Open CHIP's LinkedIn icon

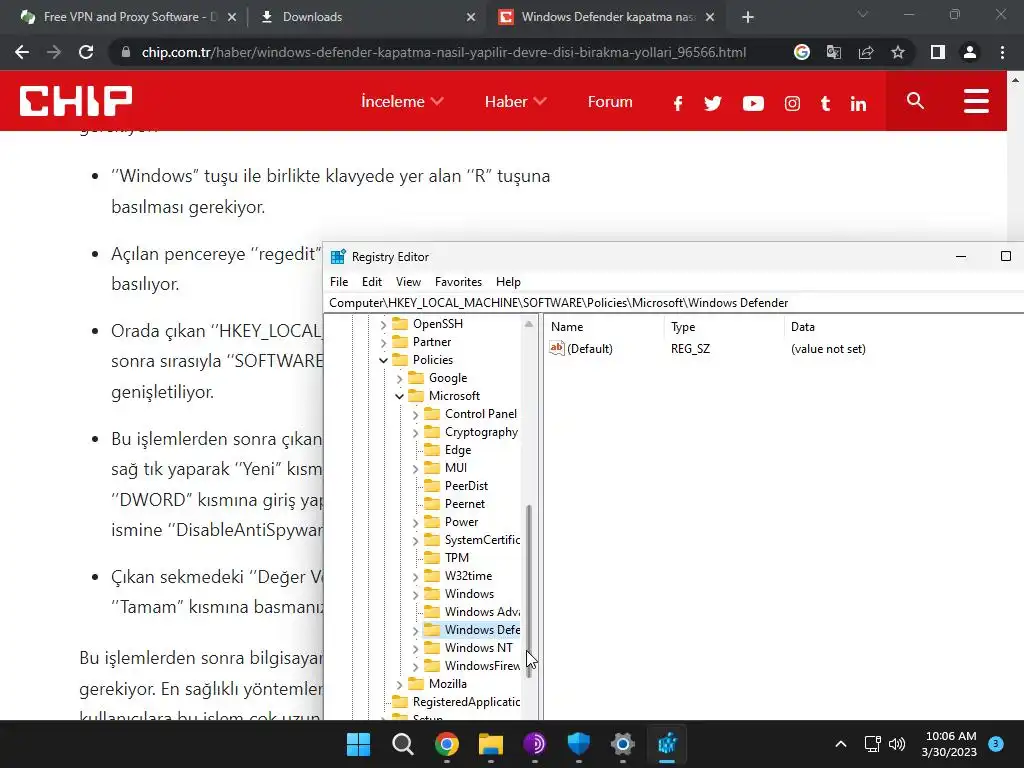tap(858, 103)
